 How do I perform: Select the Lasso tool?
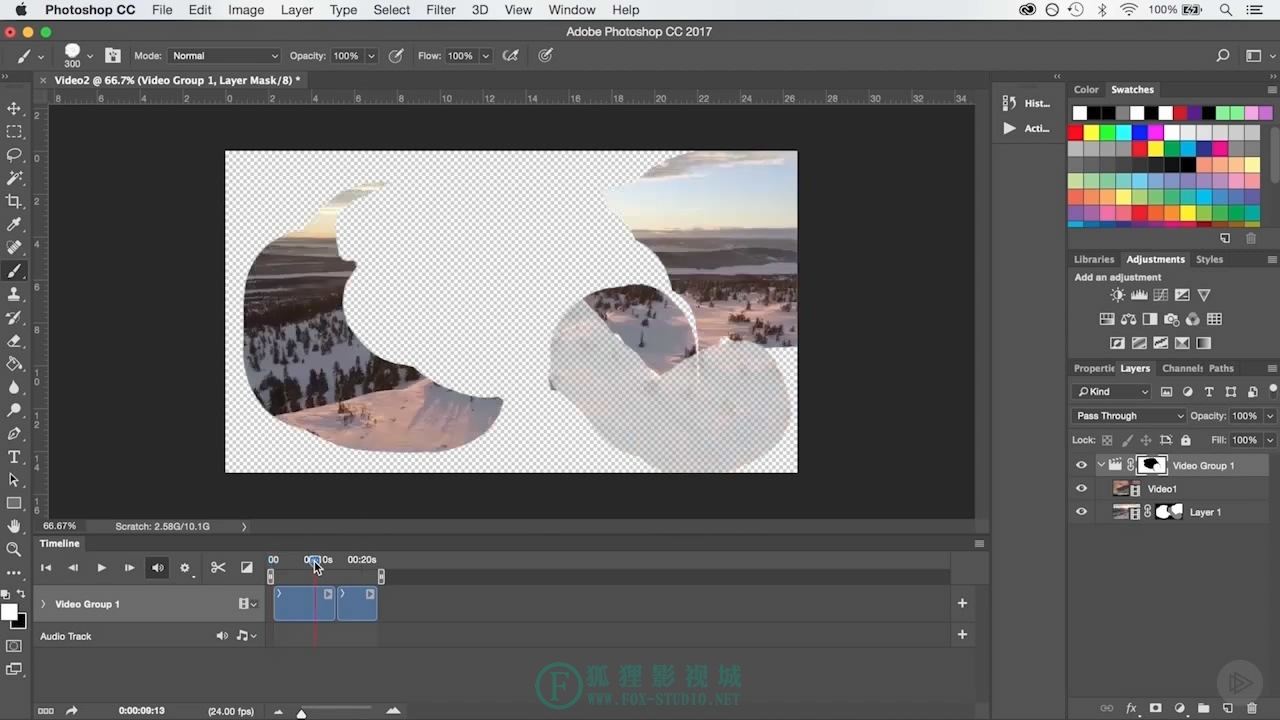(x=14, y=155)
